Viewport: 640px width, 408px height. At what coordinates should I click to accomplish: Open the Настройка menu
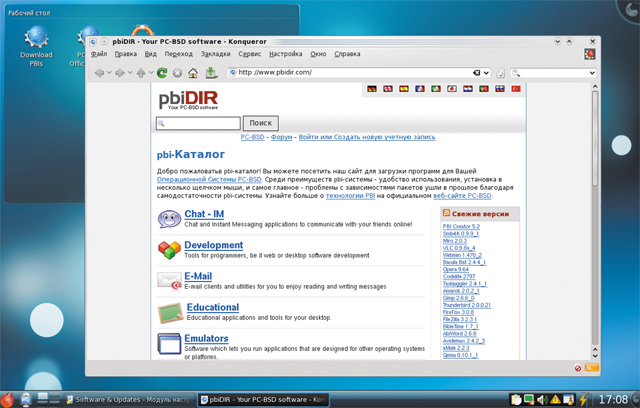(x=286, y=54)
